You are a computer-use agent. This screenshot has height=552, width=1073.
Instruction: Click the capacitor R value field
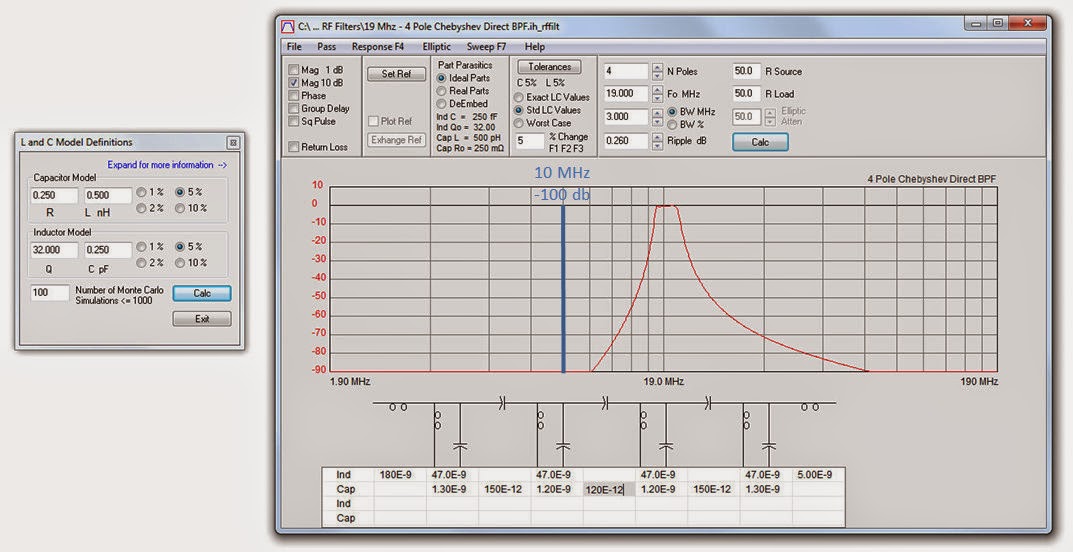pyautogui.click(x=55, y=196)
